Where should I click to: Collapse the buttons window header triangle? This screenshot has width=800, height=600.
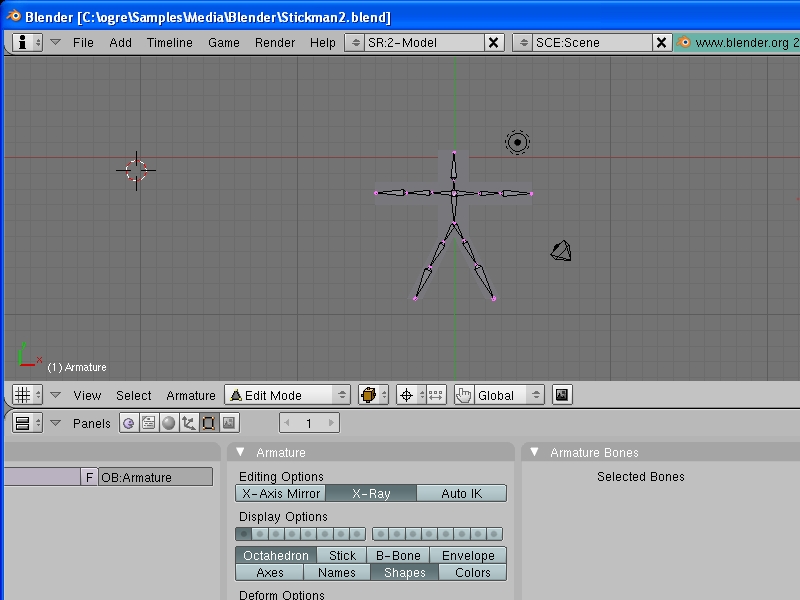56,423
